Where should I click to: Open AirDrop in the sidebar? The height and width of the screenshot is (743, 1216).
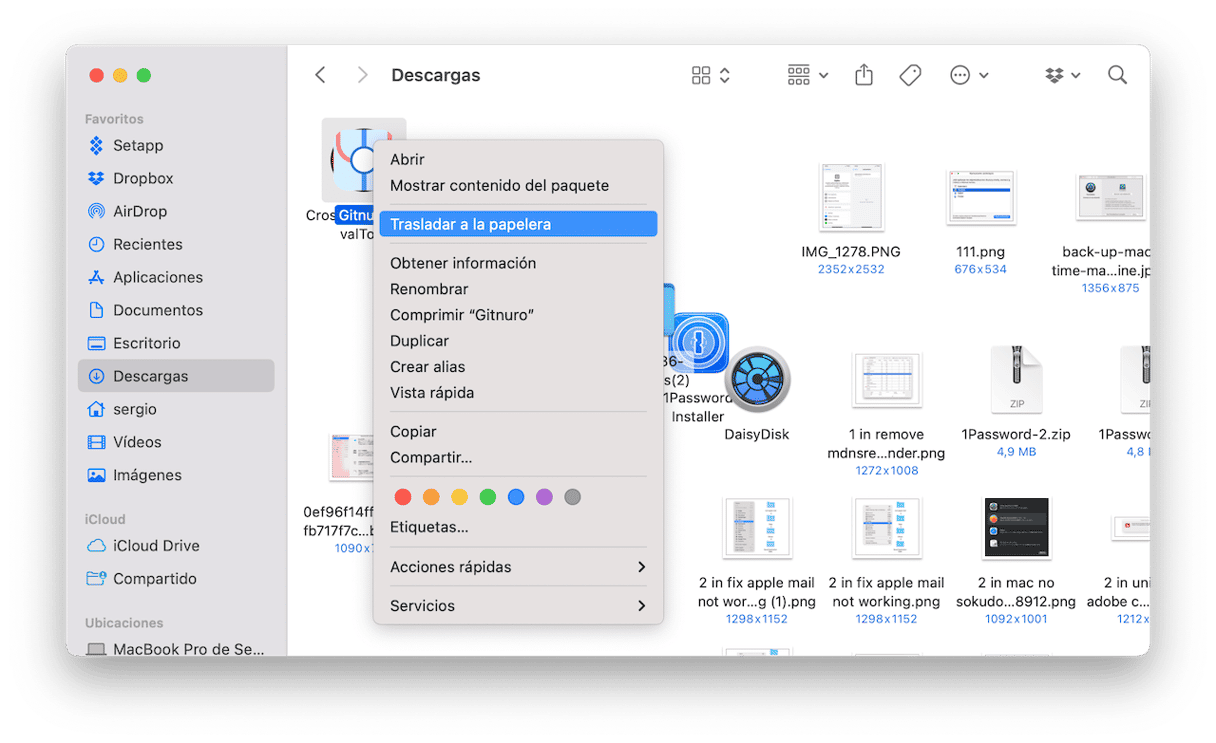(x=139, y=211)
